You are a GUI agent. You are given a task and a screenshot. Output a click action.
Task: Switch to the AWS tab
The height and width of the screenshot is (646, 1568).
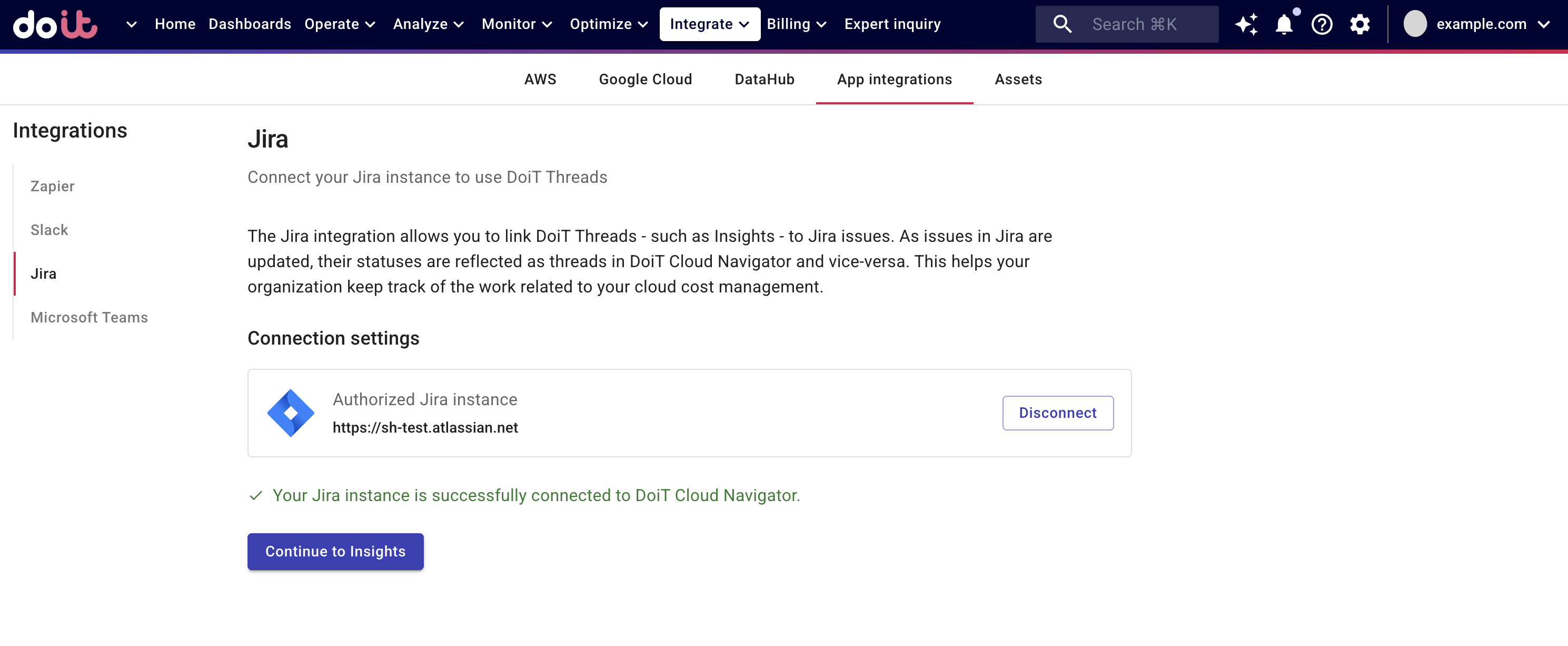coord(540,79)
